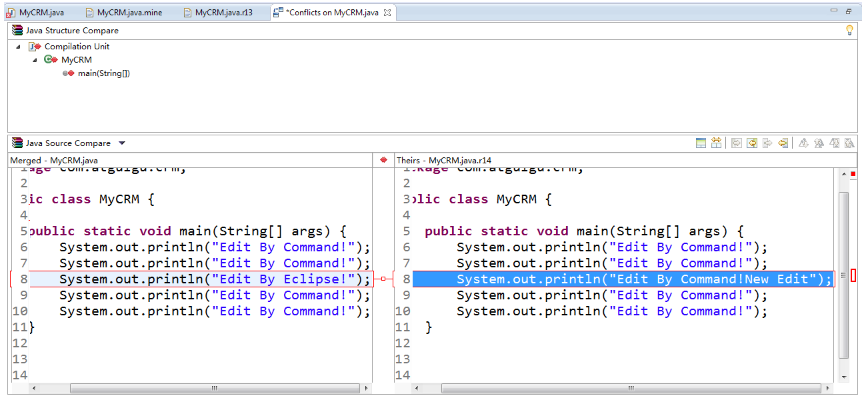The height and width of the screenshot is (402, 864).
Task: Click the next difference arrow icon
Action: [x=803, y=143]
